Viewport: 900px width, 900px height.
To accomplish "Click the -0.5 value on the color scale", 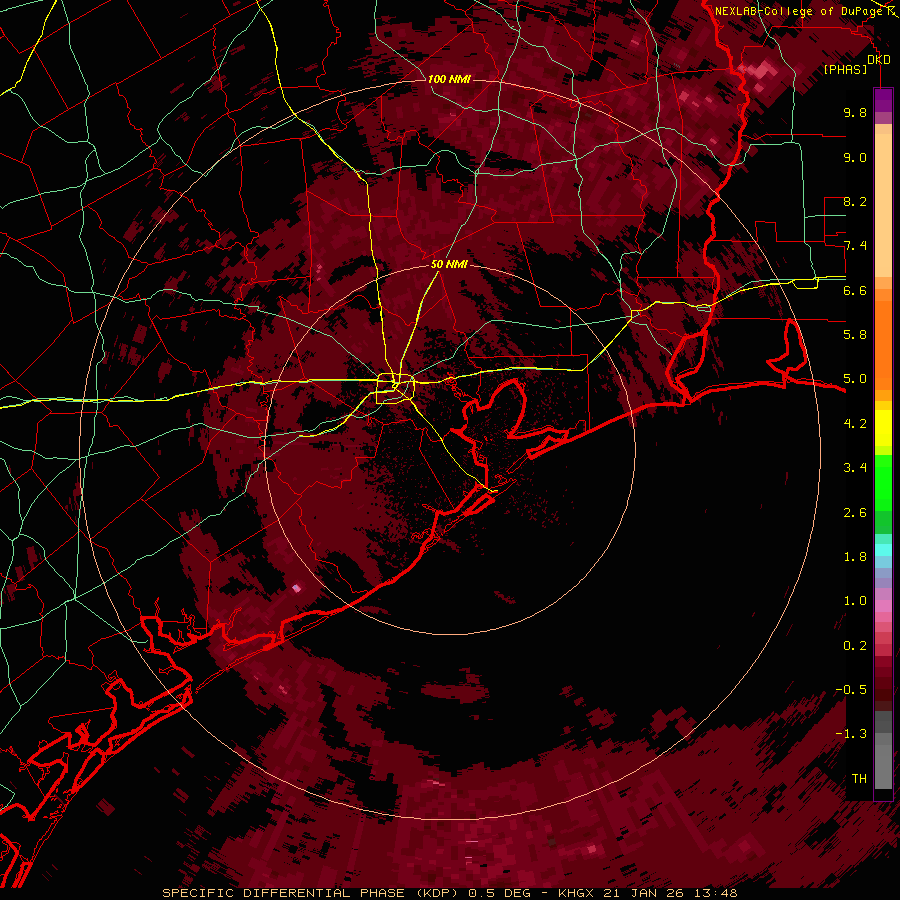I will [x=851, y=690].
